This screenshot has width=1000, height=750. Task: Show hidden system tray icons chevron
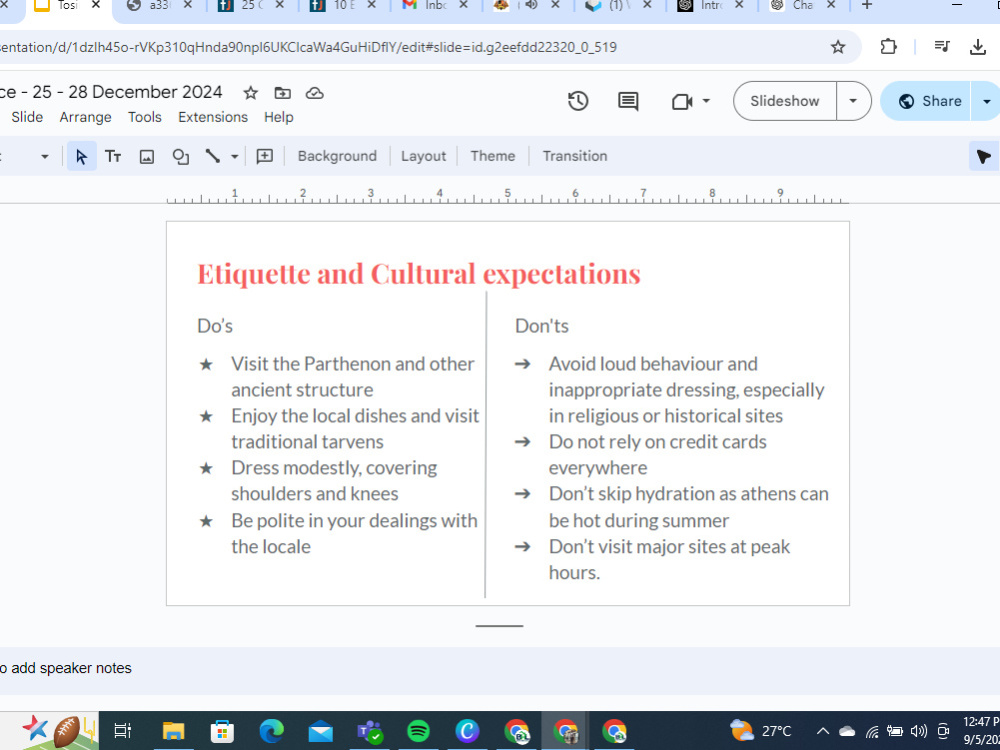823,731
